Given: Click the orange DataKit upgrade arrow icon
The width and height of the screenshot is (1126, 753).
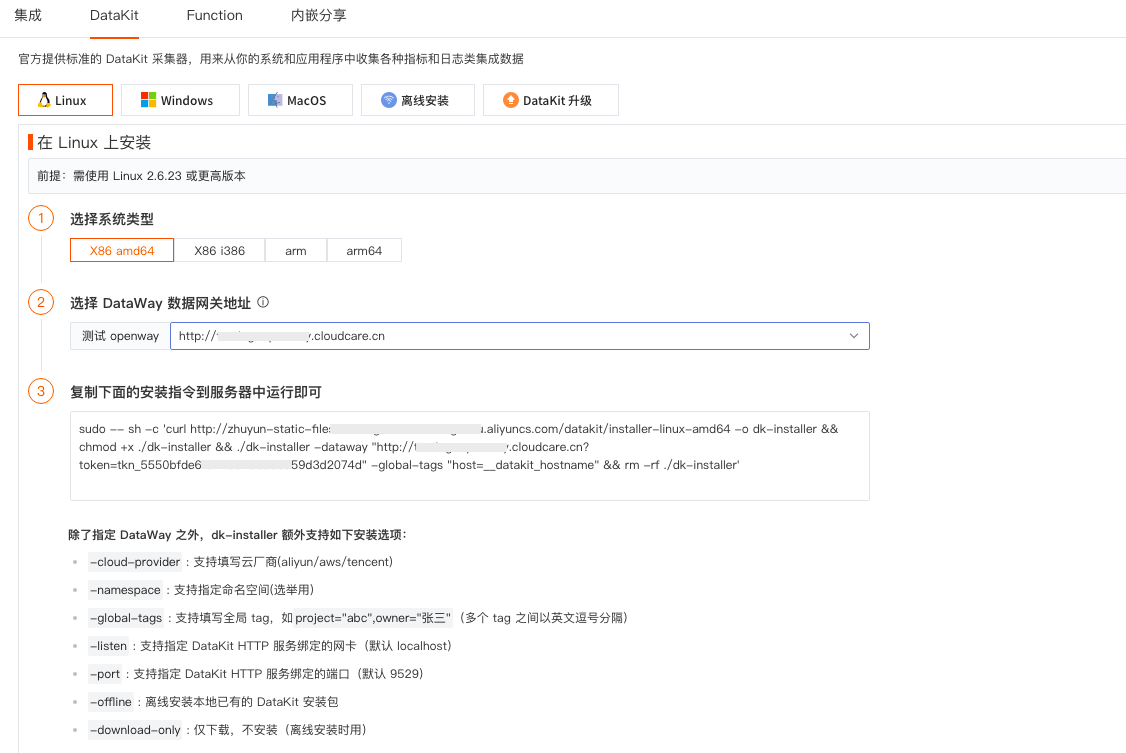Looking at the screenshot, I should coord(511,100).
